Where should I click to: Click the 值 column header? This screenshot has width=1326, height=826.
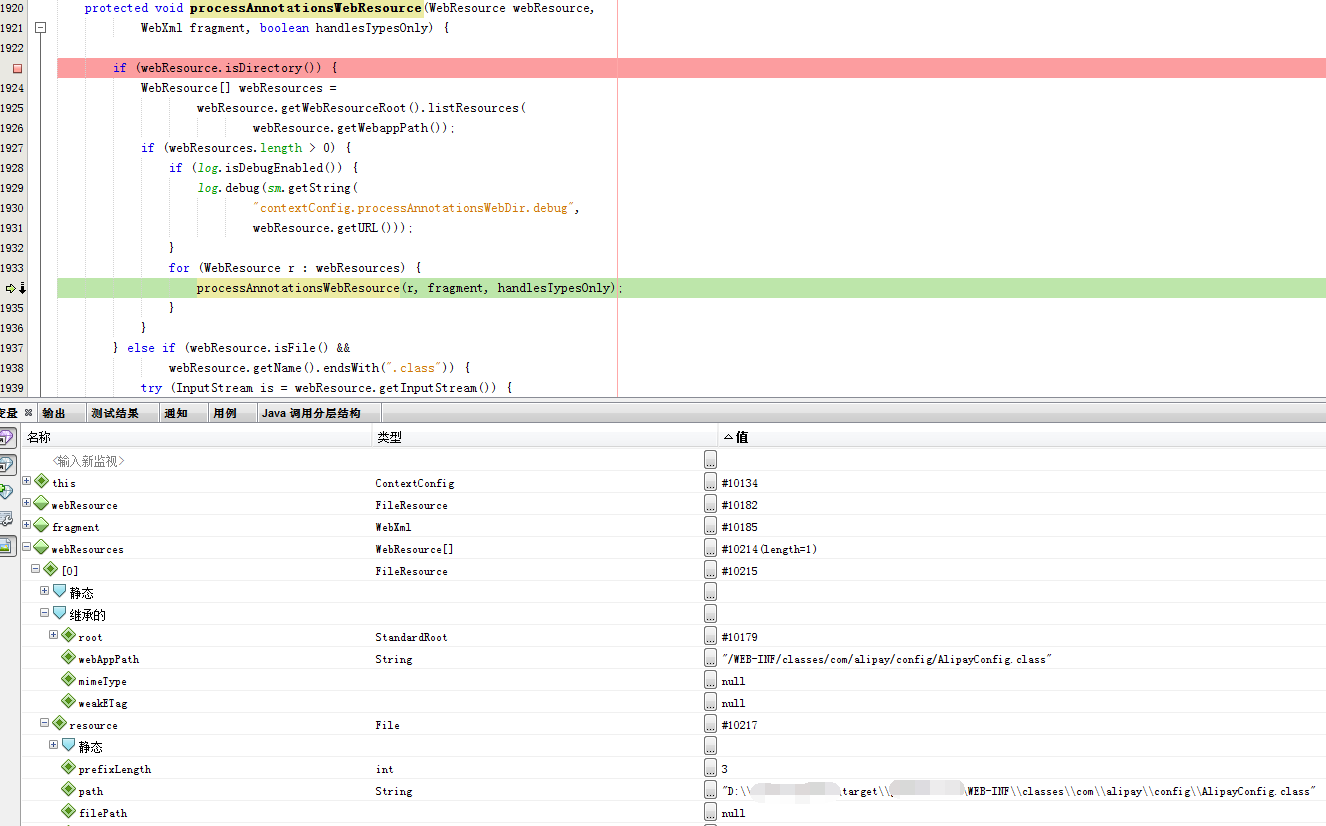[x=1022, y=437]
